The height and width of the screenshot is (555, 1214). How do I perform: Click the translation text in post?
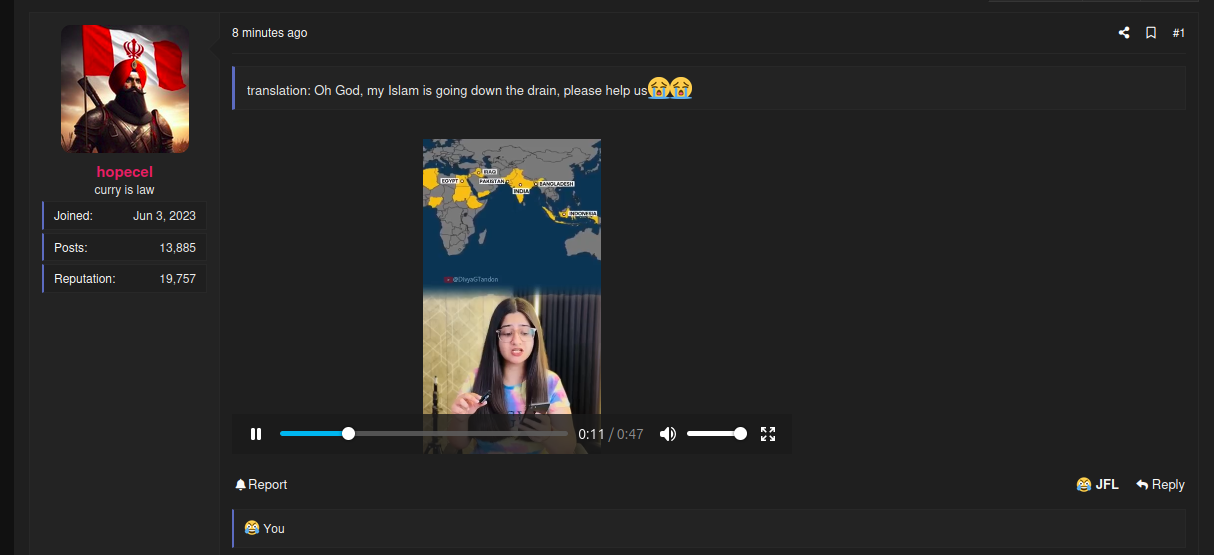[447, 91]
